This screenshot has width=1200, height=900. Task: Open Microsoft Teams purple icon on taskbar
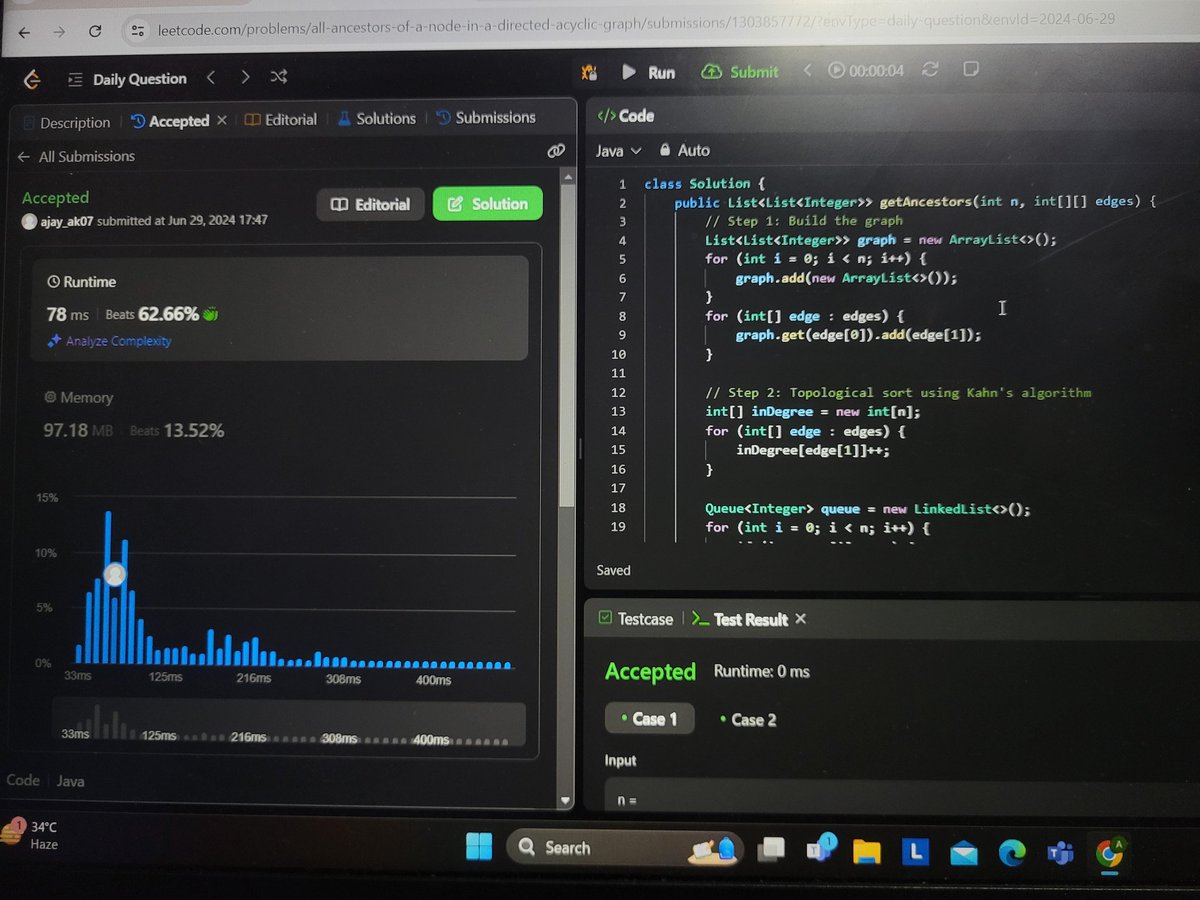1060,853
